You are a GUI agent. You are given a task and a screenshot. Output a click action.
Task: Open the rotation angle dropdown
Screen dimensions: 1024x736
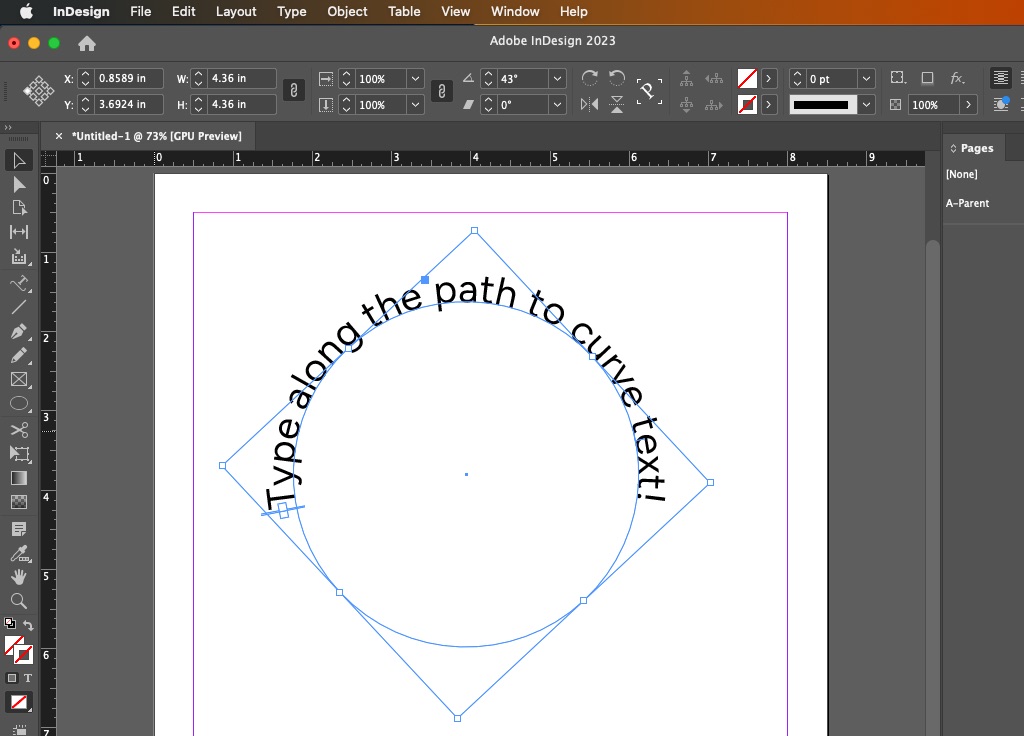pyautogui.click(x=557, y=79)
